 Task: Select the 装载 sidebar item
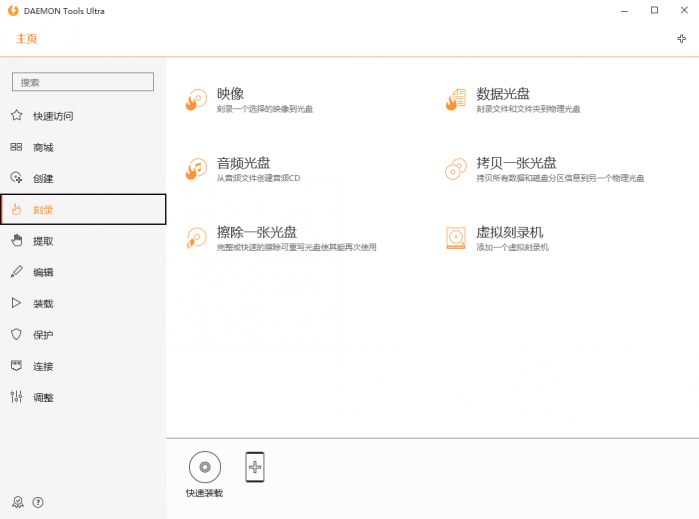click(83, 303)
